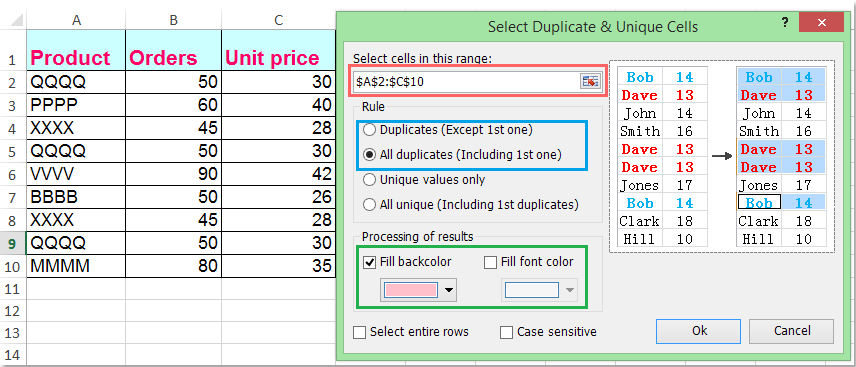
Task: Select column B header
Action: tap(174, 20)
